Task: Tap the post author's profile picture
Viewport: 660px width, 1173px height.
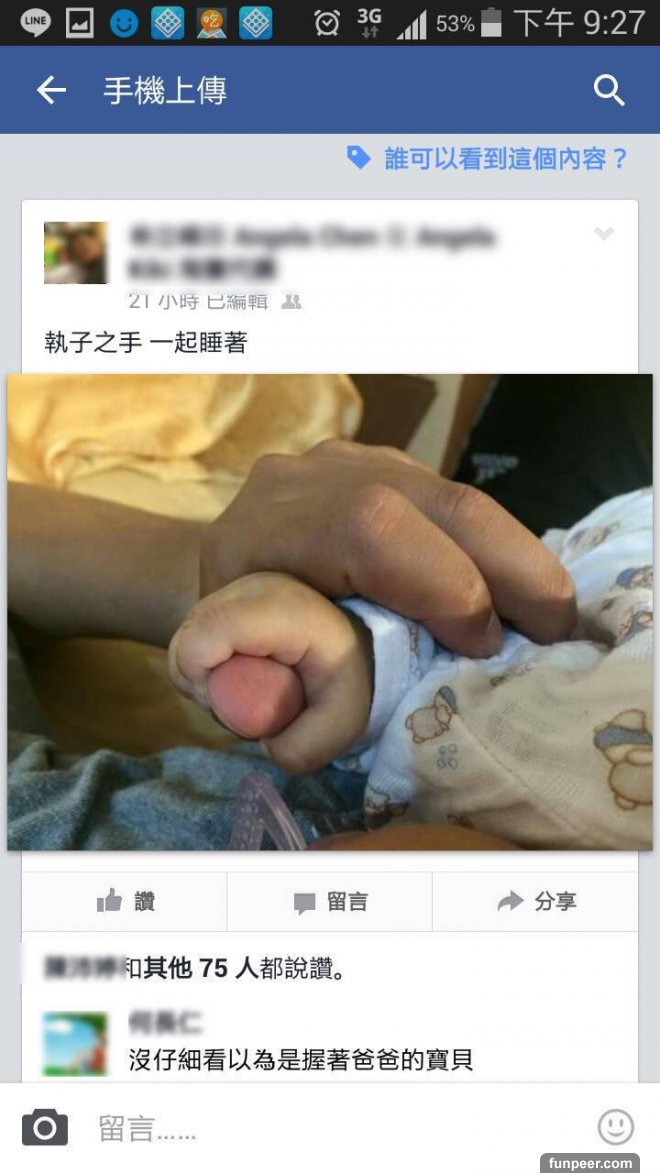Action: (x=76, y=253)
